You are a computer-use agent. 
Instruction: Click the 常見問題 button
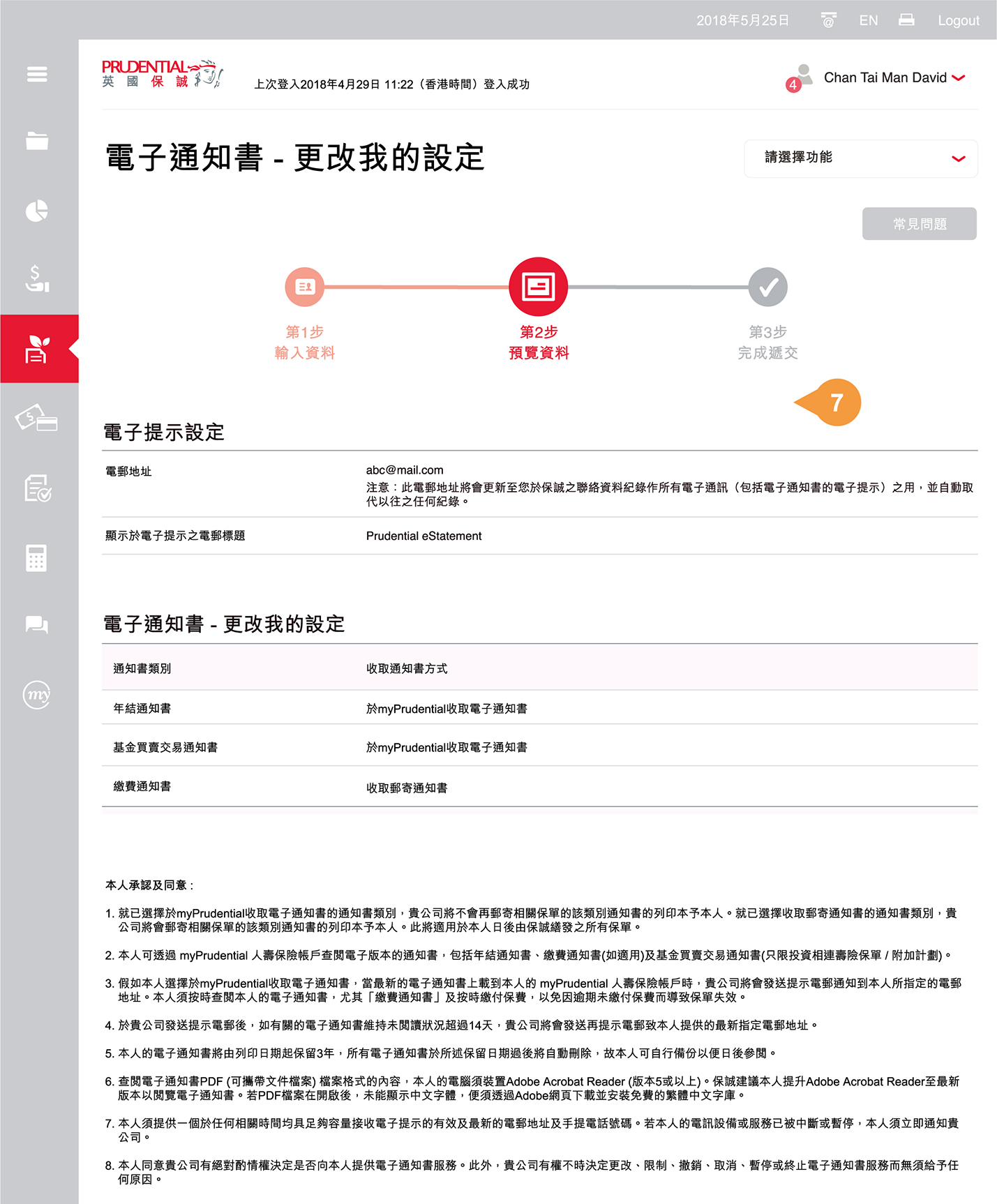tap(919, 224)
